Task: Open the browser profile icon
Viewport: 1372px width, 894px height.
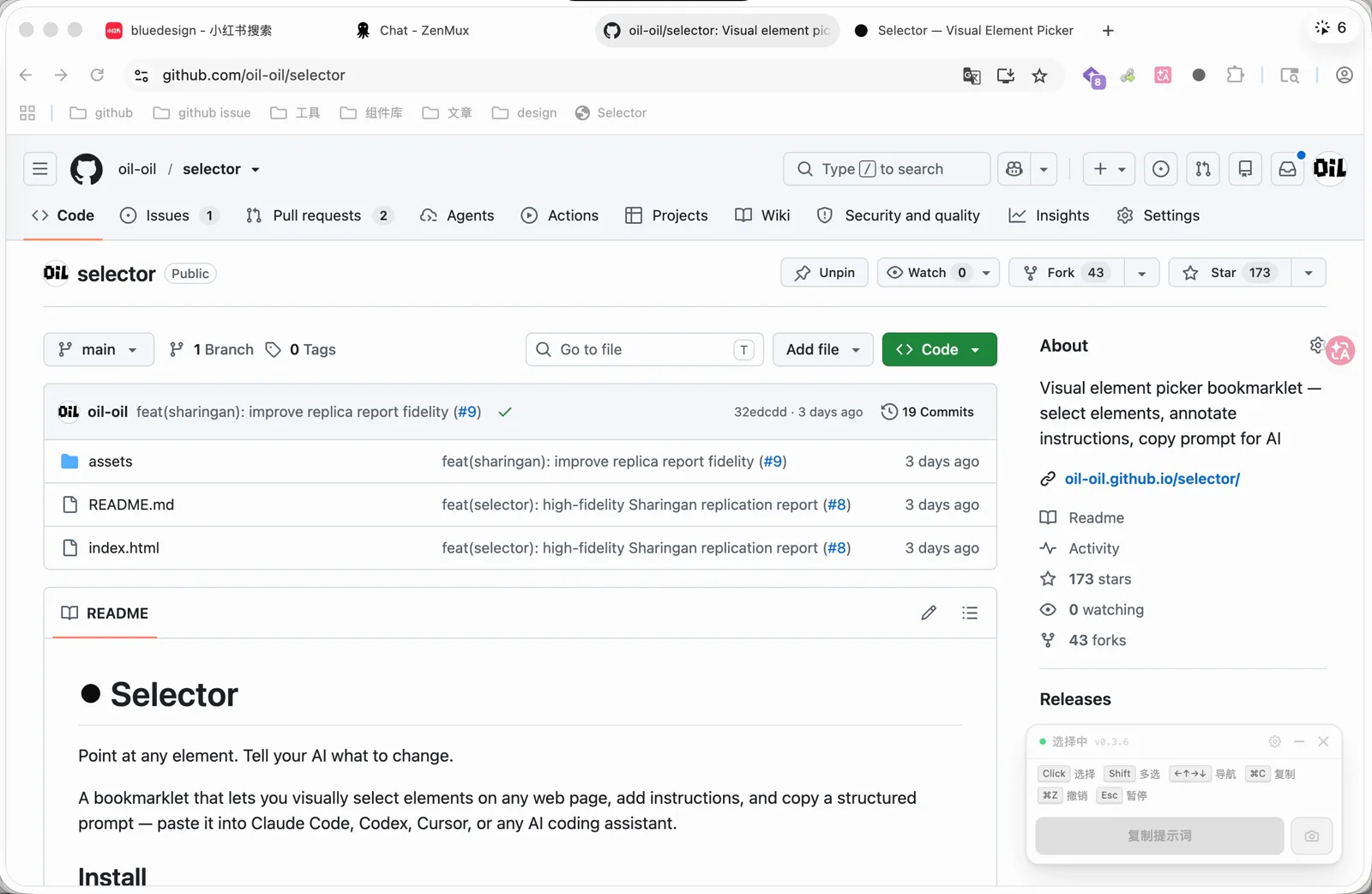Action: coord(1344,75)
